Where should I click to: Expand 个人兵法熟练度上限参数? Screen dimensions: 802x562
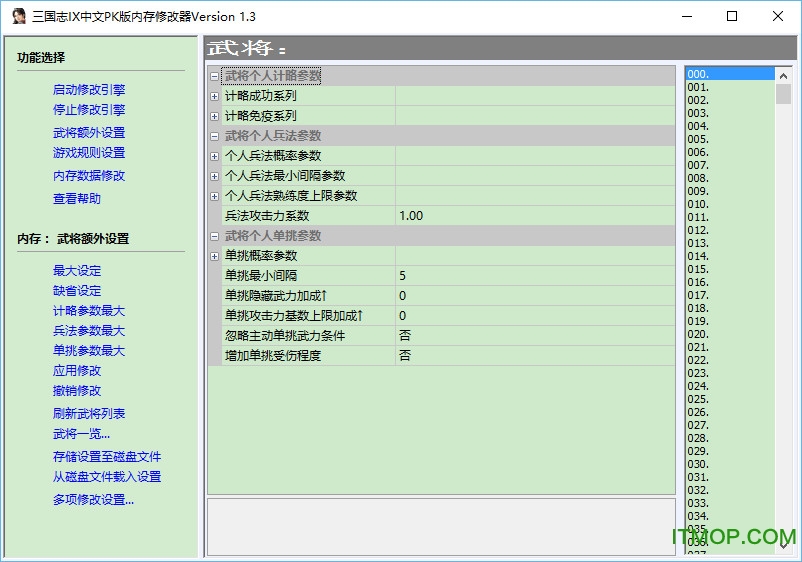coord(214,196)
